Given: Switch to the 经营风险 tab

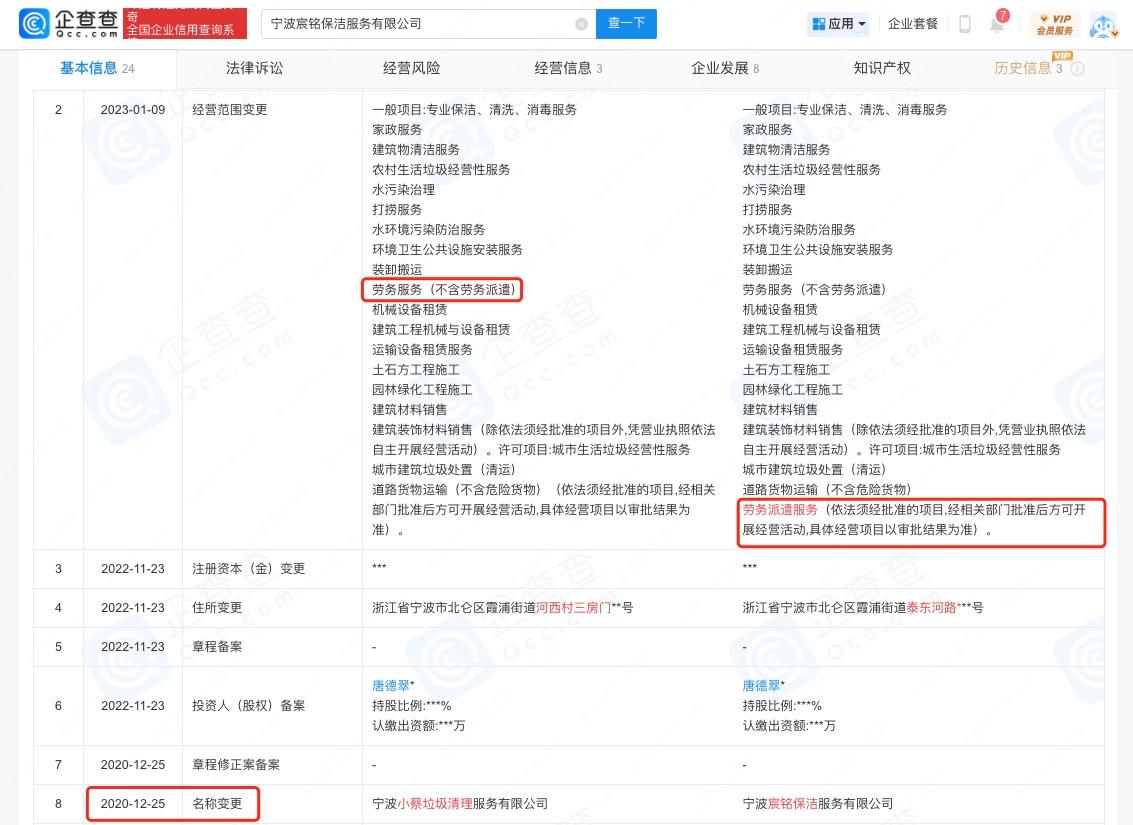Looking at the screenshot, I should click(x=411, y=69).
